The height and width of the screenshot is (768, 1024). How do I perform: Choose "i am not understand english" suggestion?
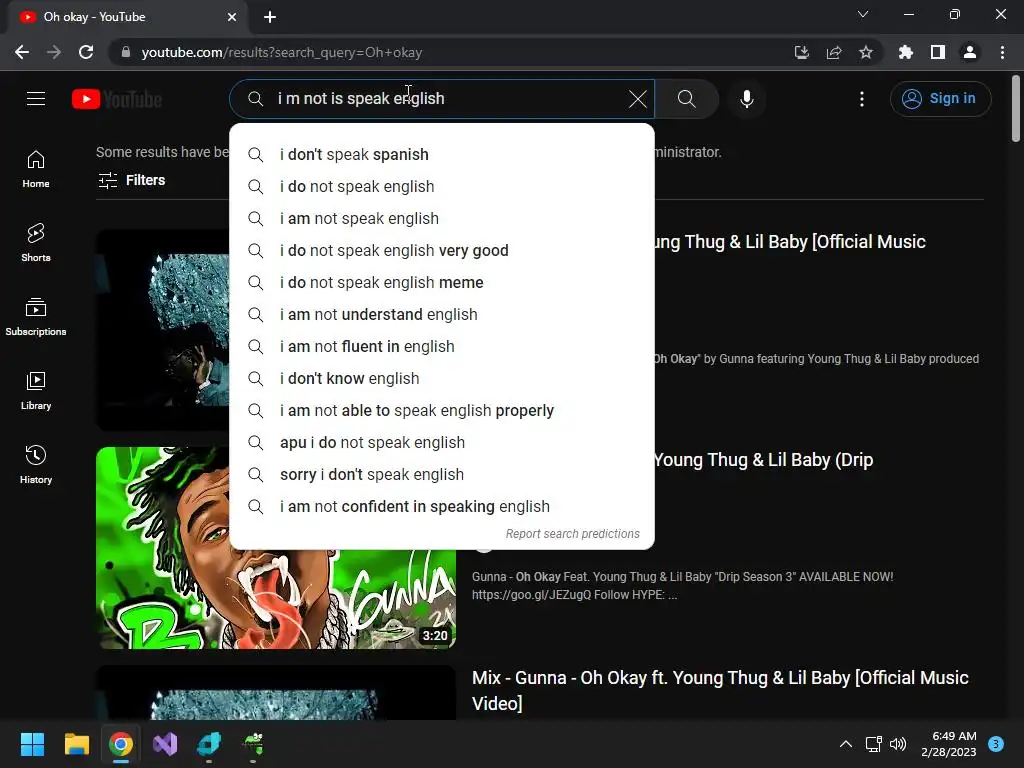(442, 315)
